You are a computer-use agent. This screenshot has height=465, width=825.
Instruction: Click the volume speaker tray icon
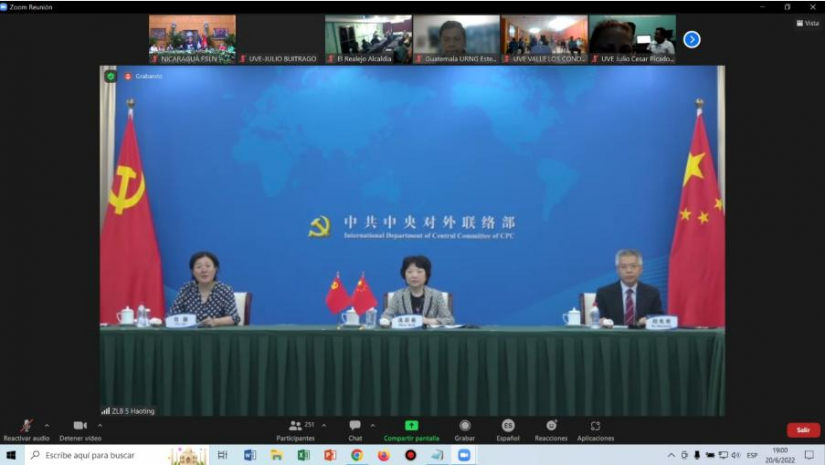pos(736,455)
